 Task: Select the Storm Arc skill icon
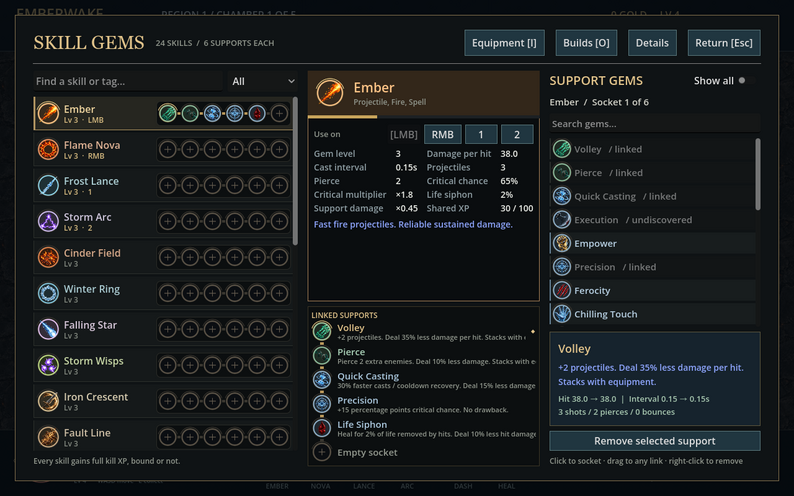[x=48, y=222]
